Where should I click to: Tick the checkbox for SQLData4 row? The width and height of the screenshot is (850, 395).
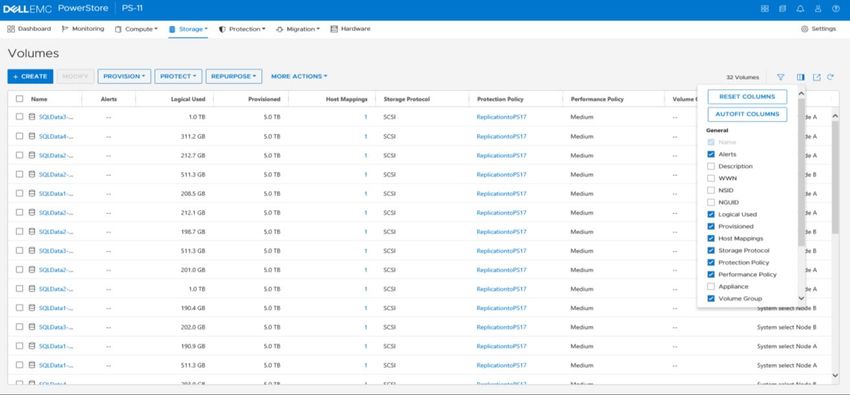click(x=20, y=136)
